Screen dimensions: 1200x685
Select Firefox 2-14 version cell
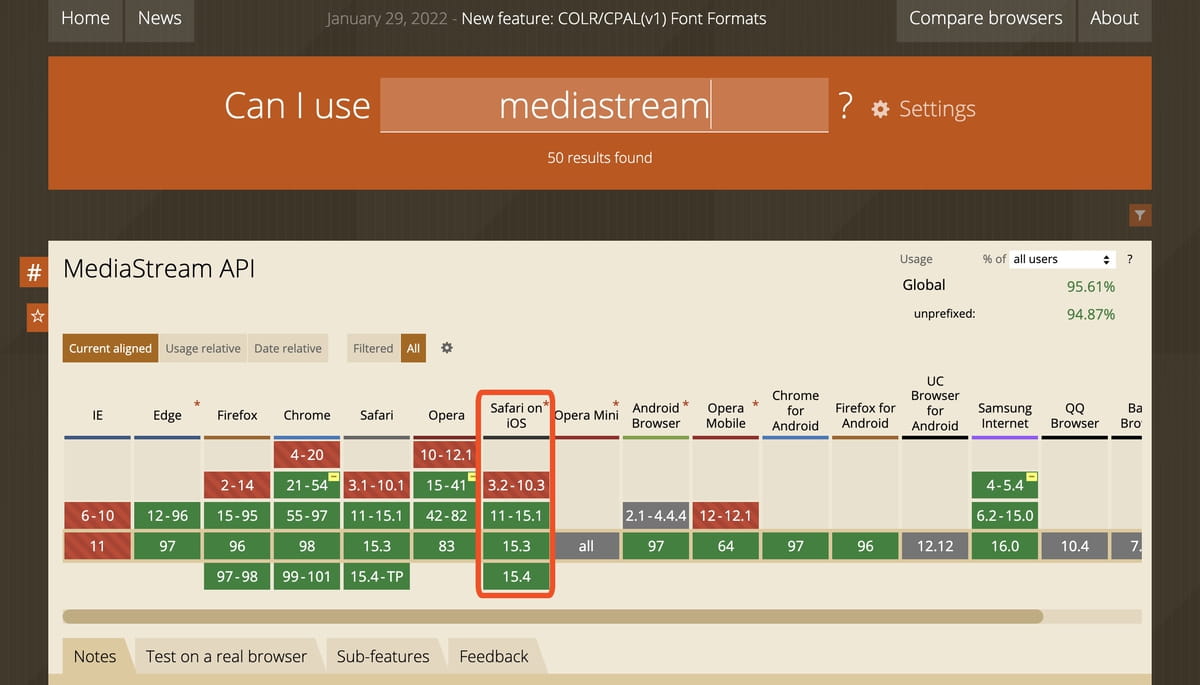point(237,485)
